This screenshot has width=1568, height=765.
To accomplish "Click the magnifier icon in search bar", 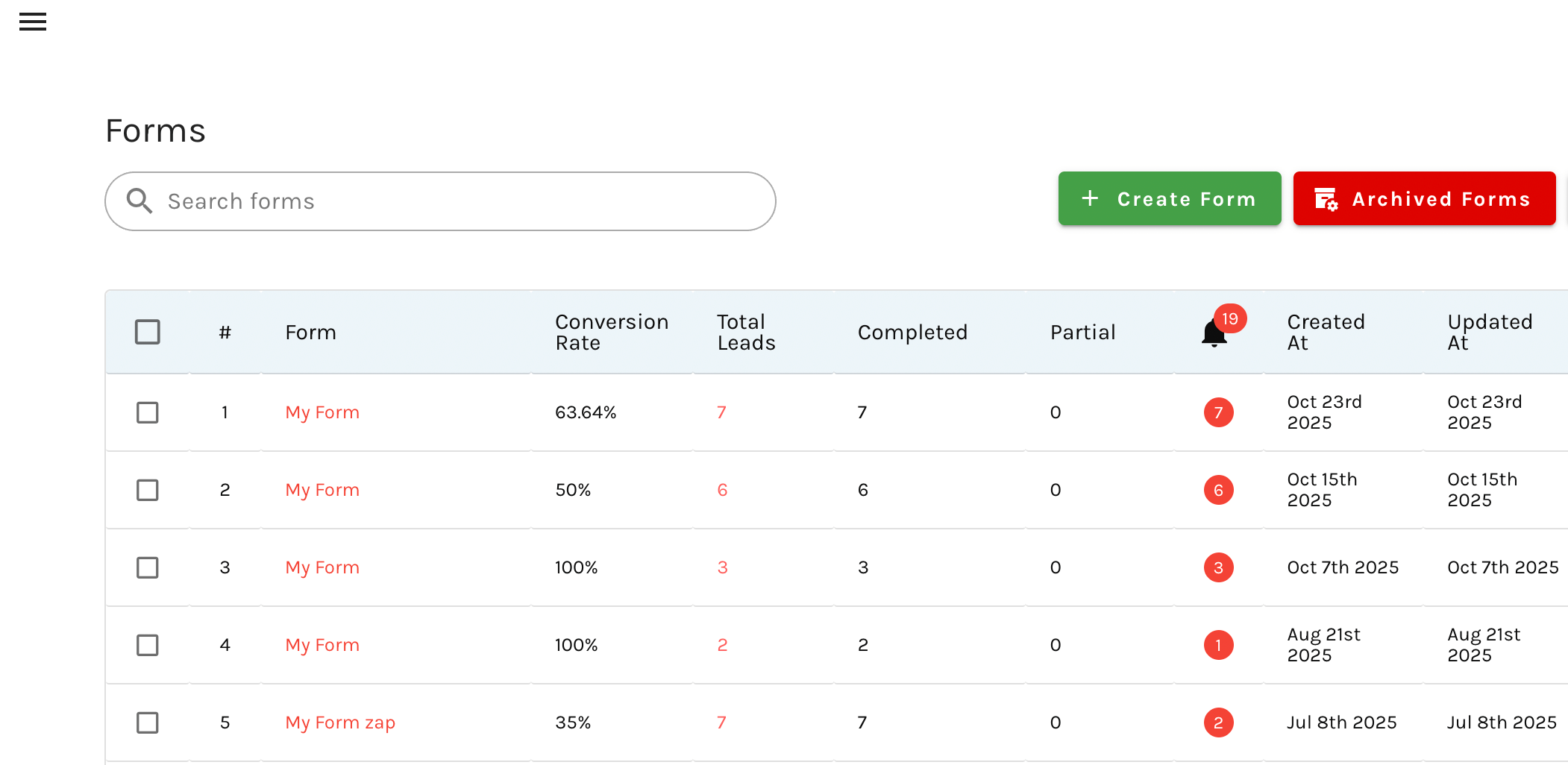I will [x=139, y=201].
